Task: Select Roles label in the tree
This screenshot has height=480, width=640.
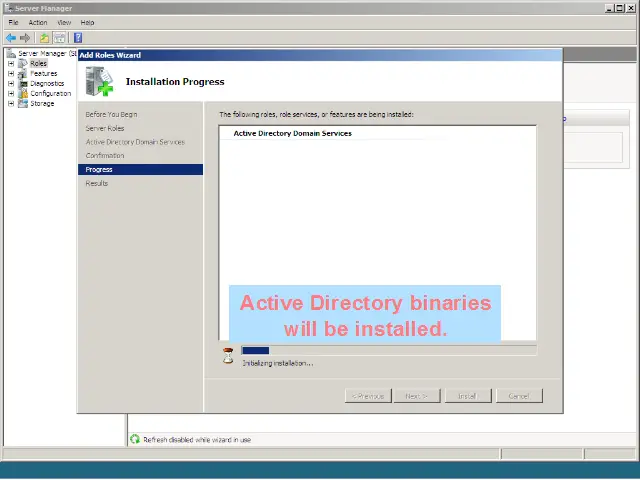Action: pyautogui.click(x=38, y=63)
